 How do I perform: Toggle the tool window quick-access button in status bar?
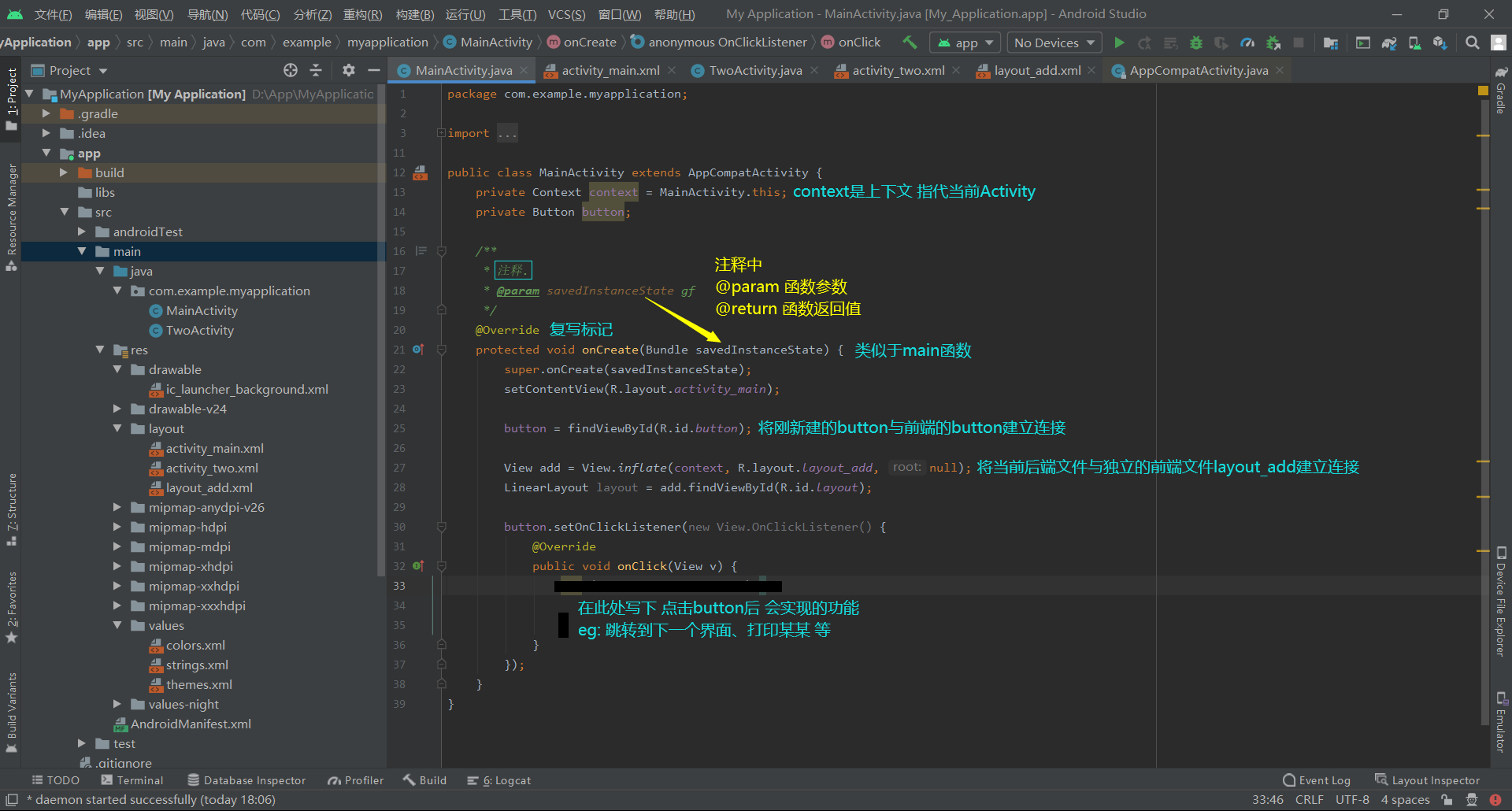tap(12, 799)
